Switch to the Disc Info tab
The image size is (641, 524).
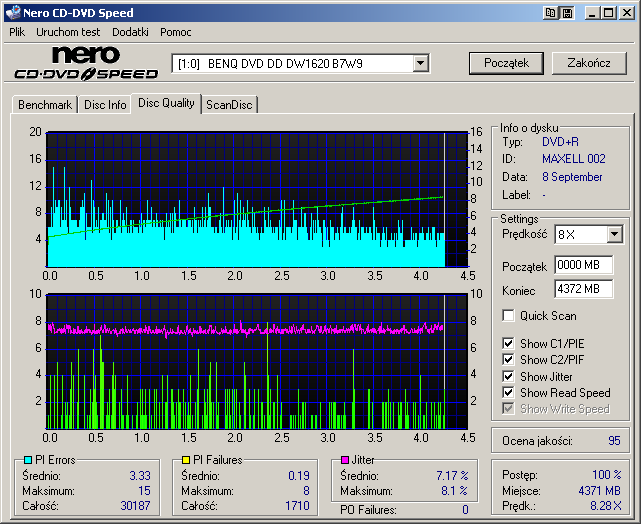[x=105, y=105]
